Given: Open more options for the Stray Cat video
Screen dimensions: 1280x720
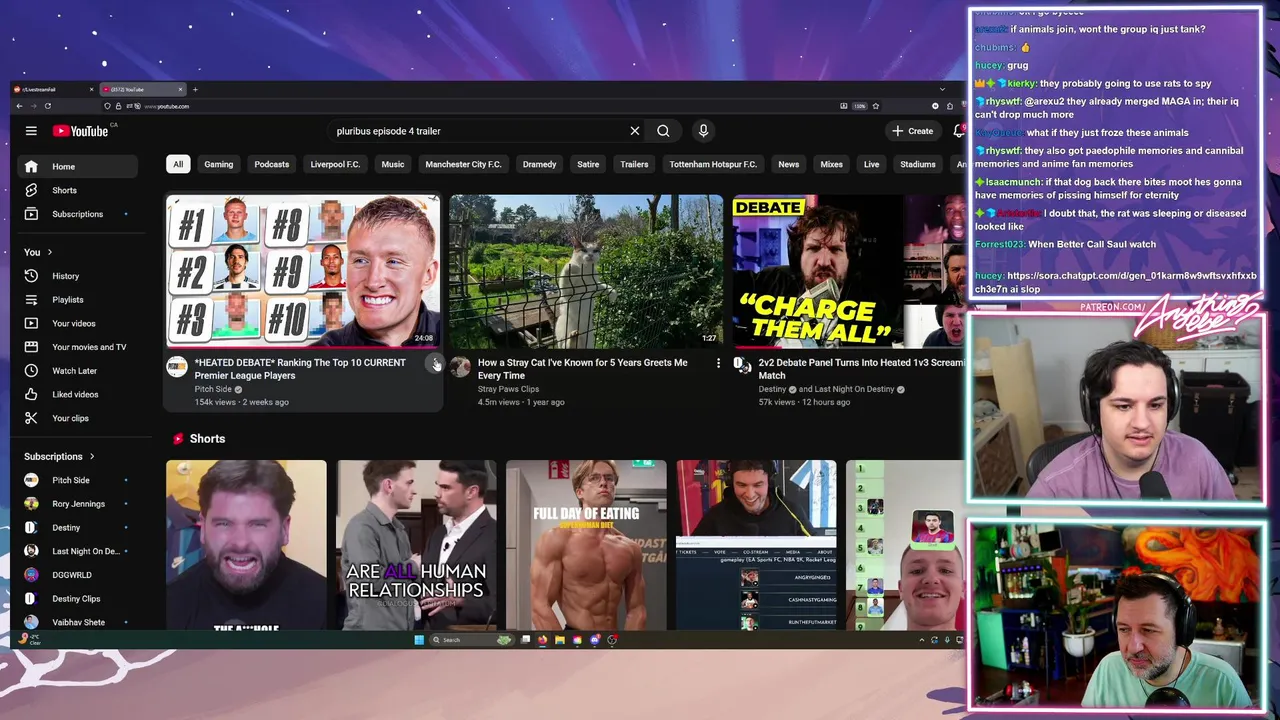Looking at the screenshot, I should pos(718,363).
